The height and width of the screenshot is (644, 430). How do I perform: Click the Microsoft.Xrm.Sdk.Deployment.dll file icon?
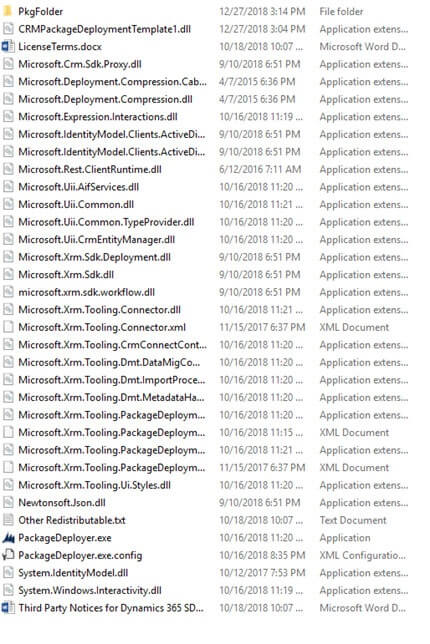(x=8, y=257)
